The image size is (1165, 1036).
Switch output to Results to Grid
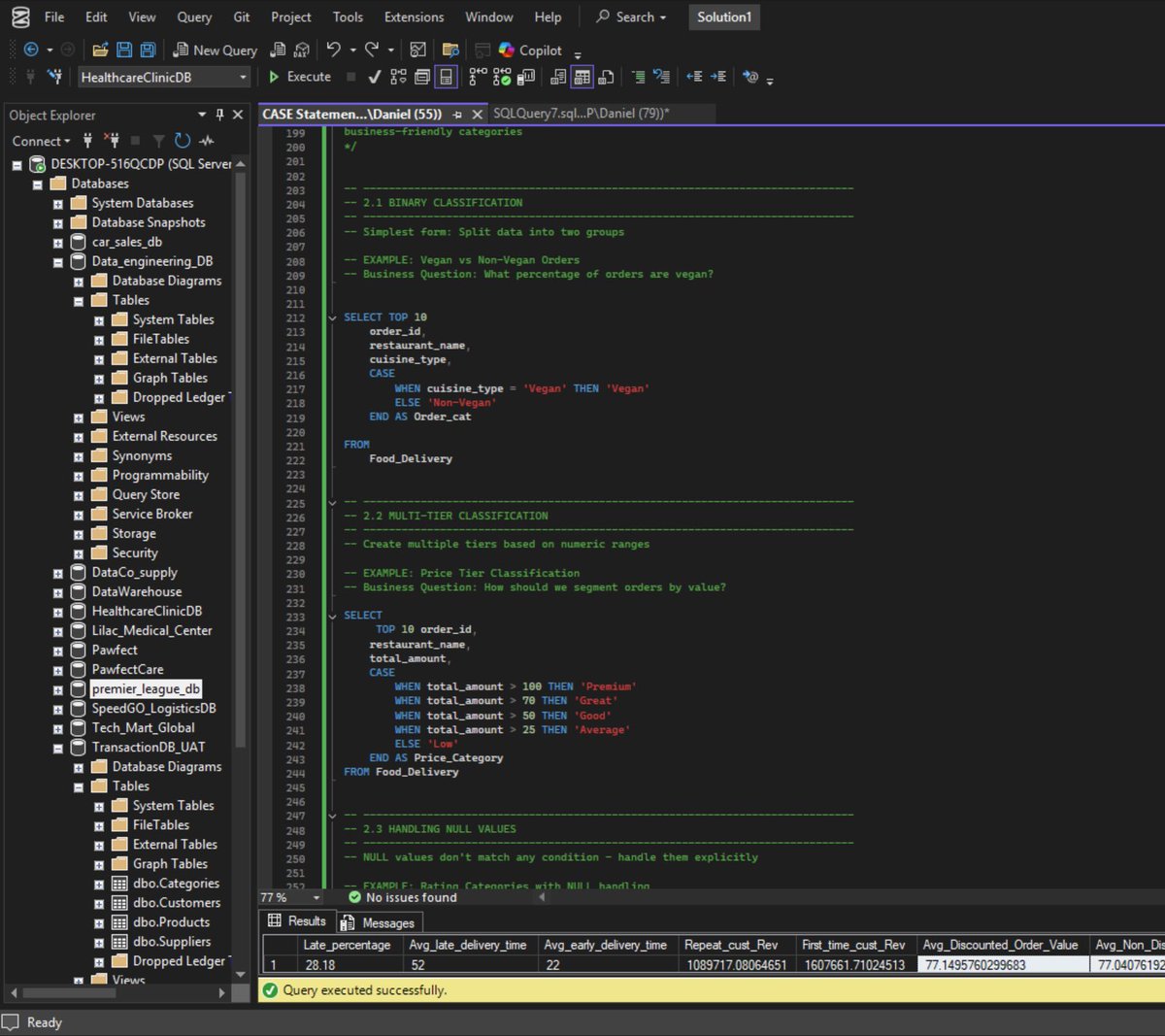pos(582,77)
